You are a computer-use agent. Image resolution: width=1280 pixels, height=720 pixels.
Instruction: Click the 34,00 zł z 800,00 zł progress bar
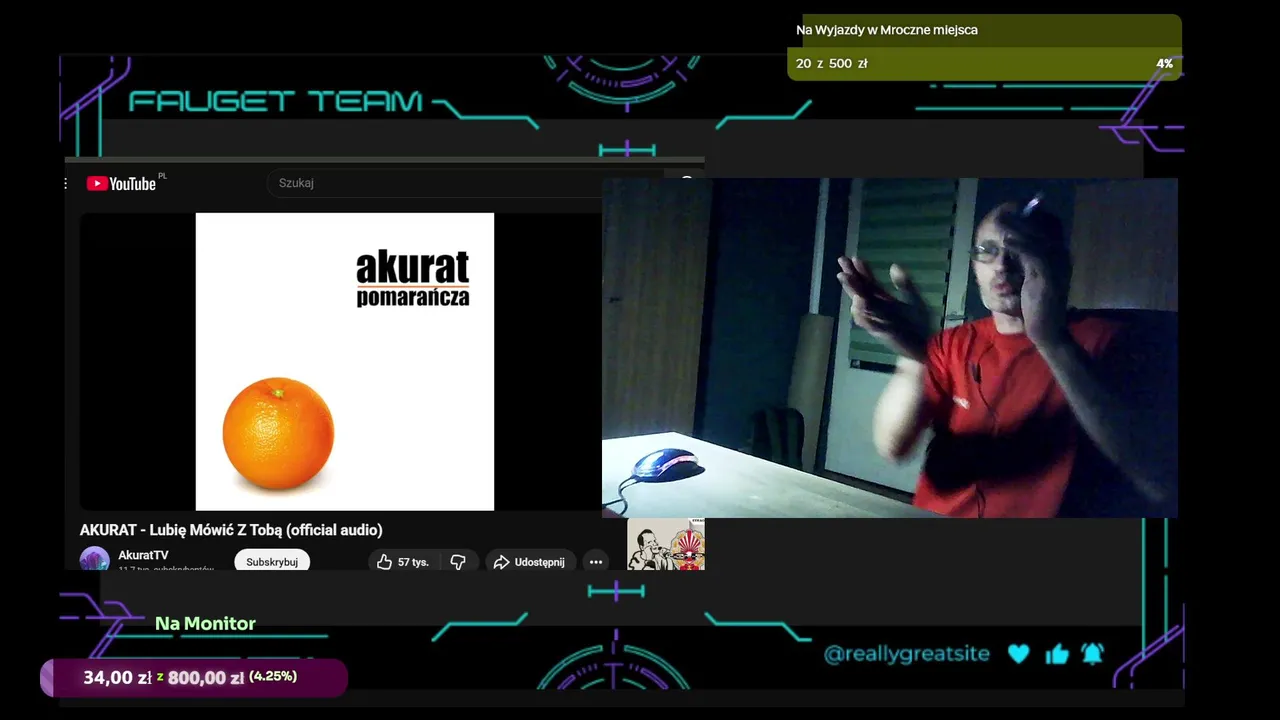point(194,677)
